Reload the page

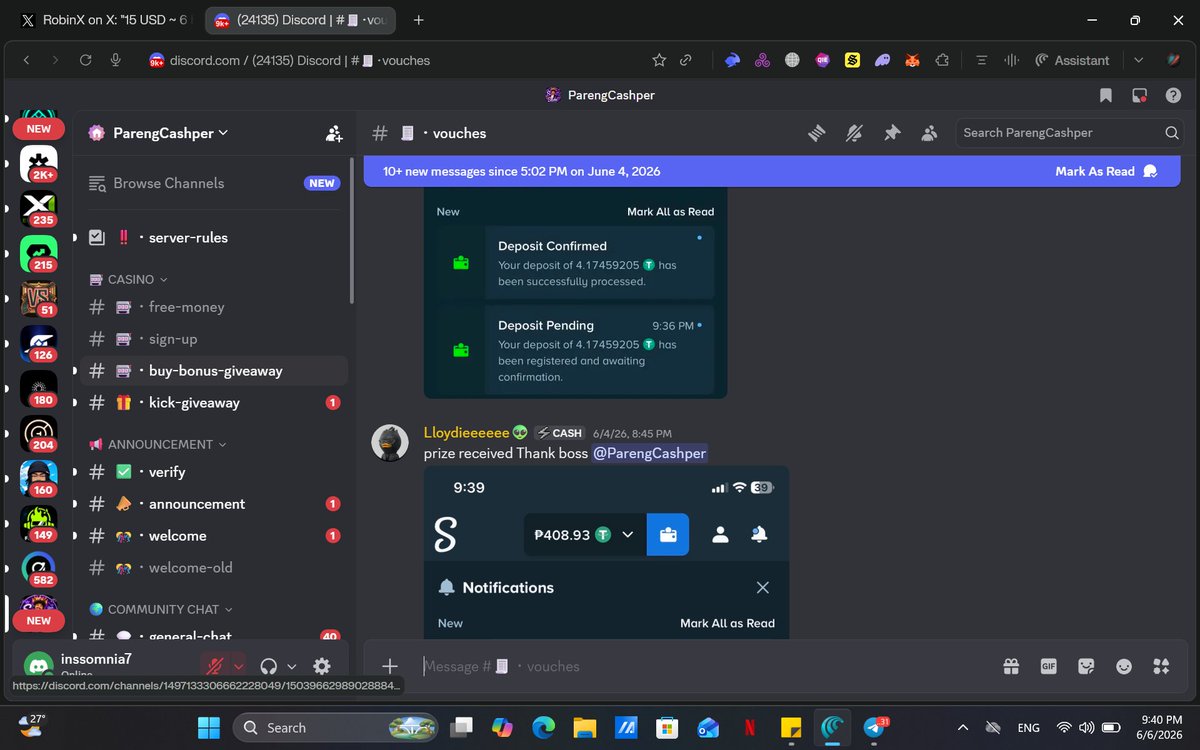click(86, 60)
